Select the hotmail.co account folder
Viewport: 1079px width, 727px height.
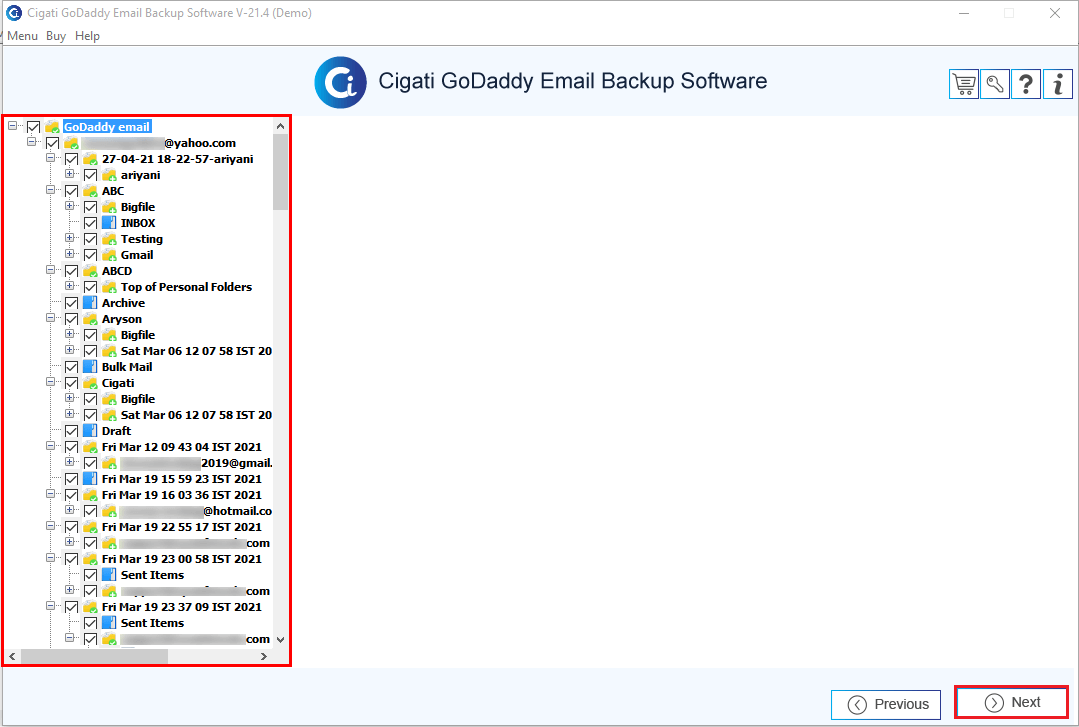coord(196,511)
